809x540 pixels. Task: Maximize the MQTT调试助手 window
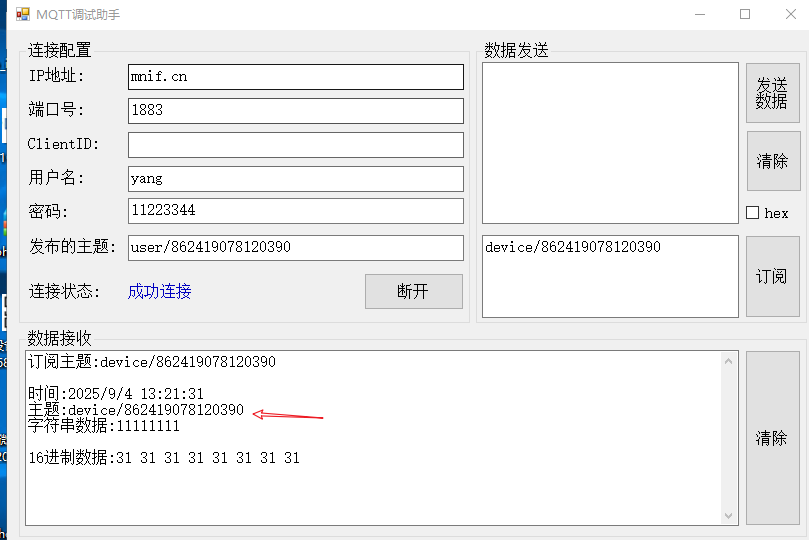point(745,14)
